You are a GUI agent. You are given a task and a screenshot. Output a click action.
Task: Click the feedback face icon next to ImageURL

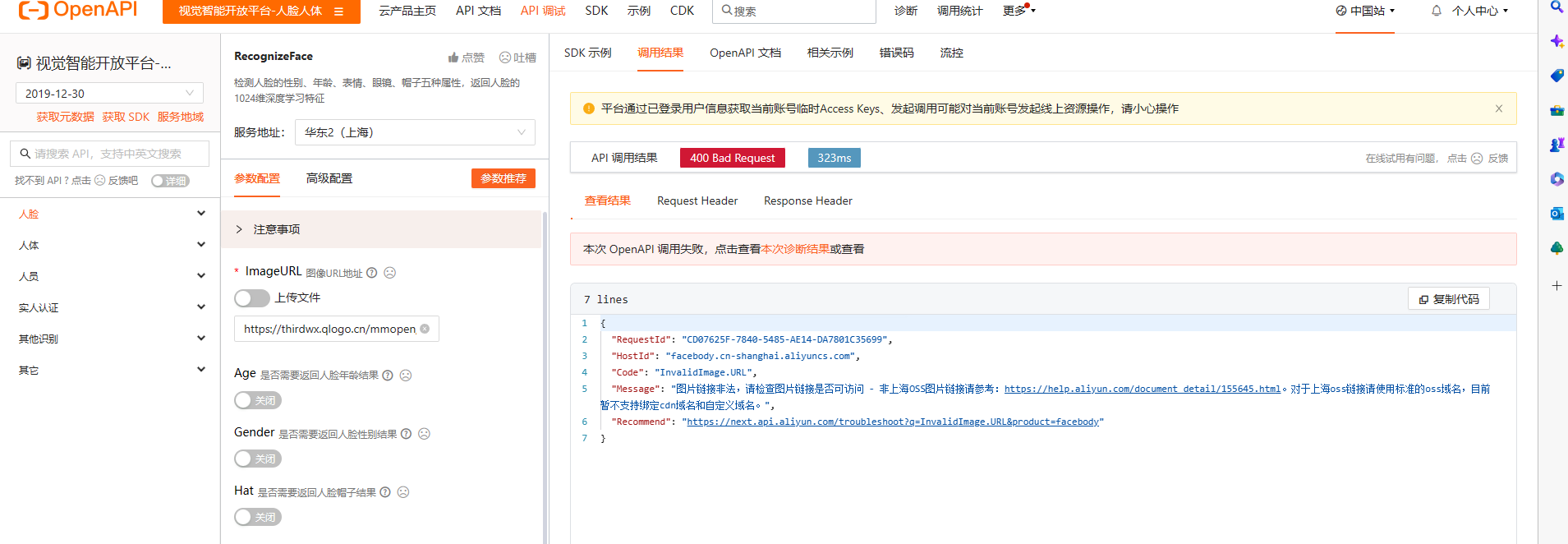390,273
